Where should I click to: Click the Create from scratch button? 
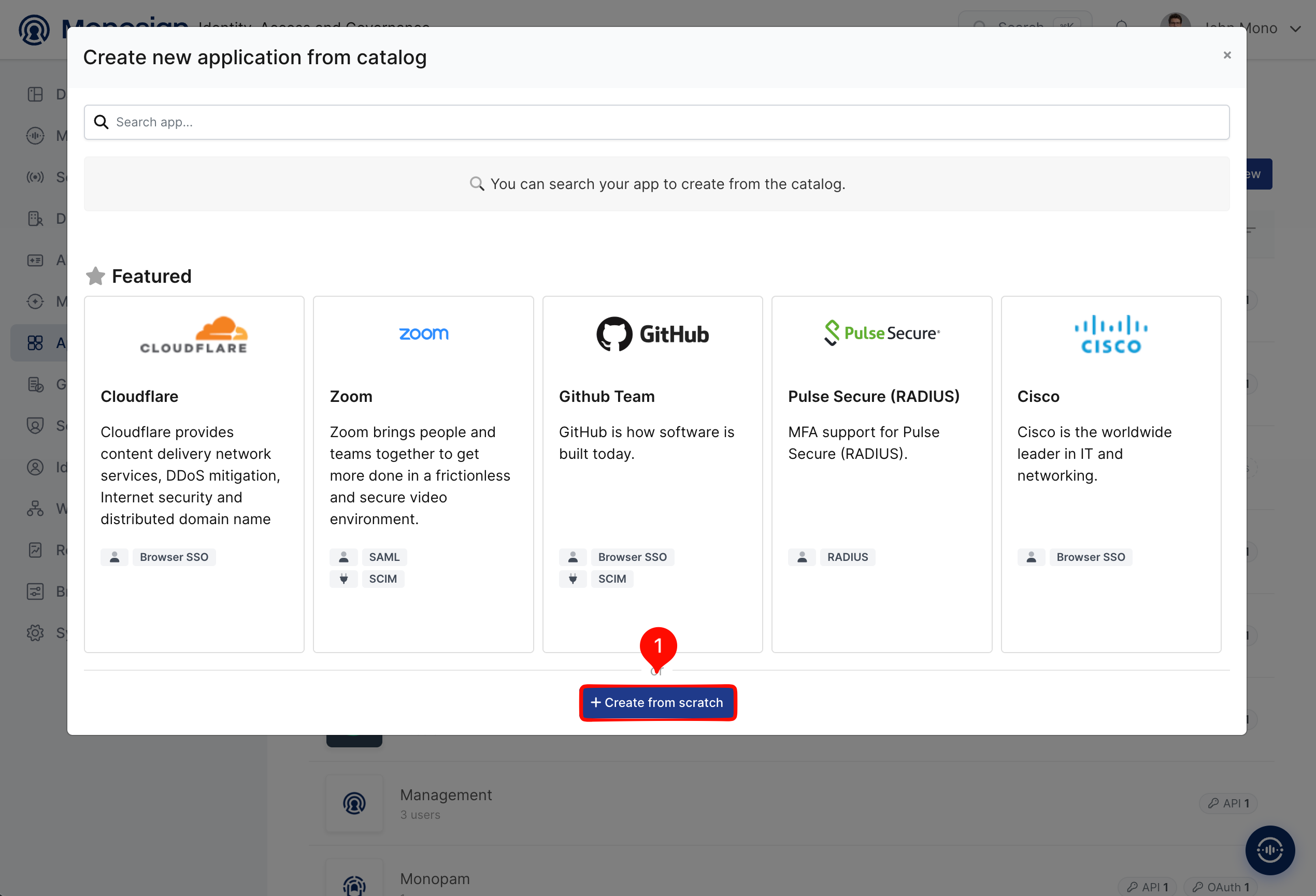(x=657, y=702)
